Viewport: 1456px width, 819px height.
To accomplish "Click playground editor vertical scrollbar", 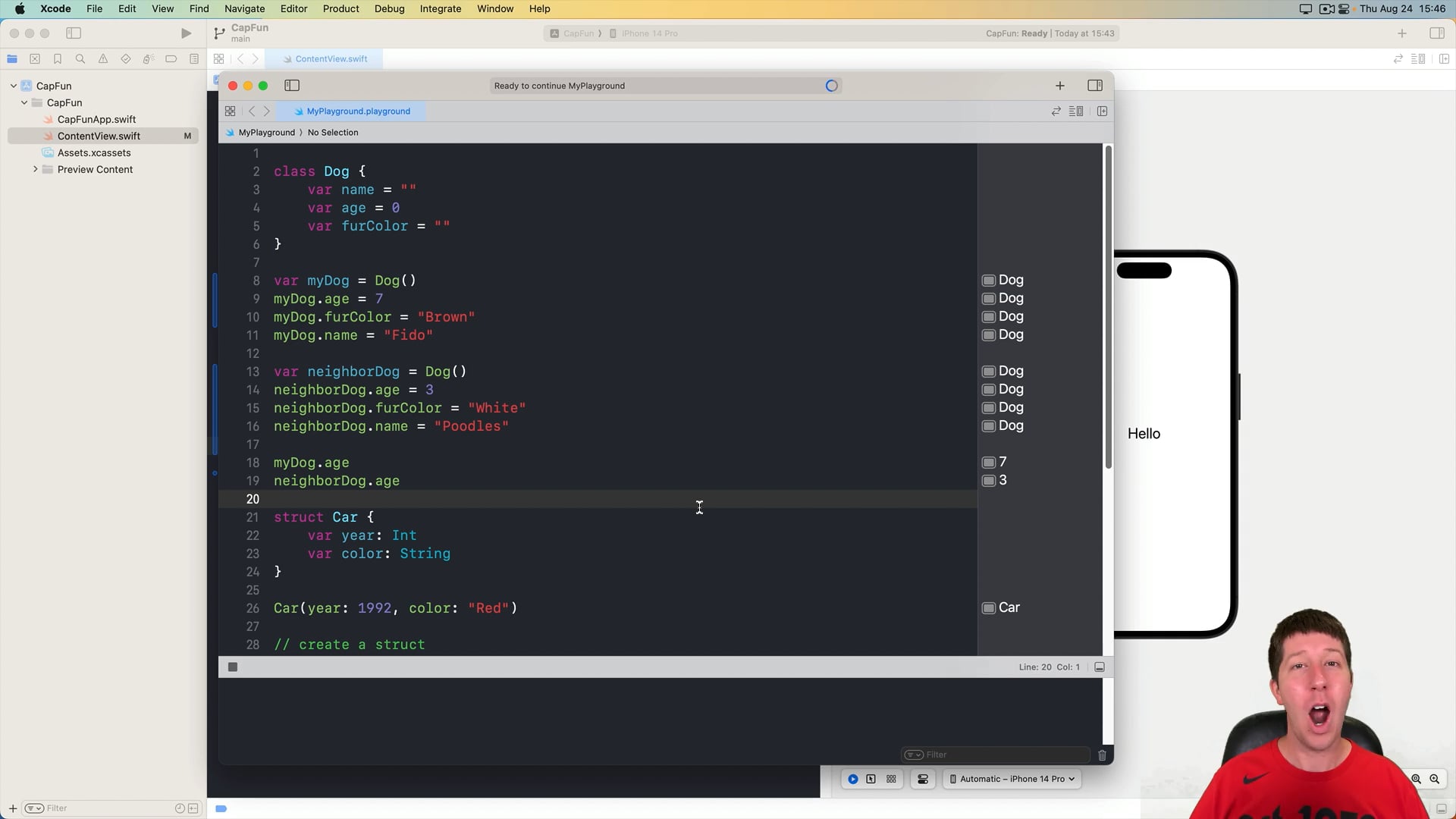I will pos(1108,307).
